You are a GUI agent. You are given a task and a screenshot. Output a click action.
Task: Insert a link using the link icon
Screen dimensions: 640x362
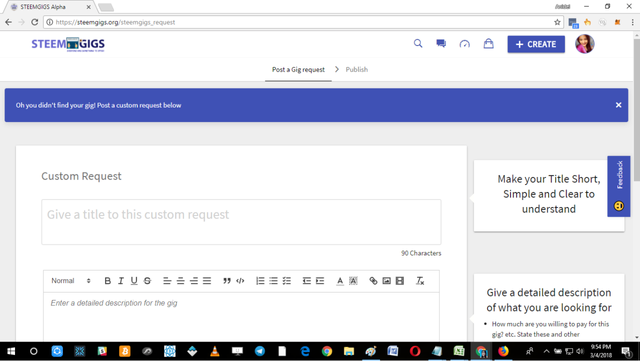click(x=373, y=281)
